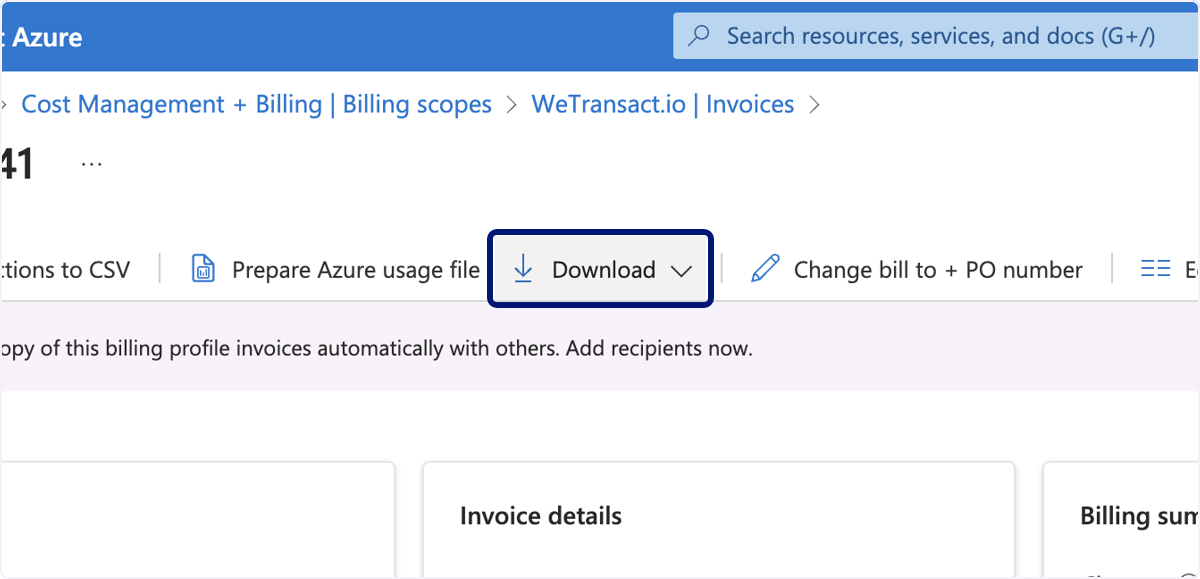Viewport: 1200px width, 579px height.
Task: Go to WeTransact.io | Invoices breadcrumb
Action: [663, 104]
